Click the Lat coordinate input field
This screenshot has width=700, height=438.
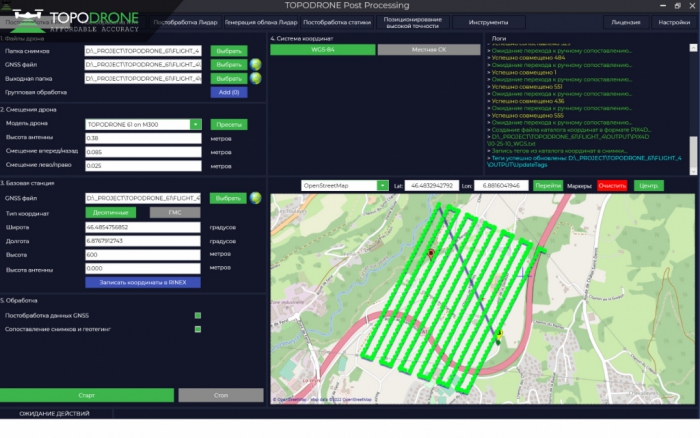point(431,185)
